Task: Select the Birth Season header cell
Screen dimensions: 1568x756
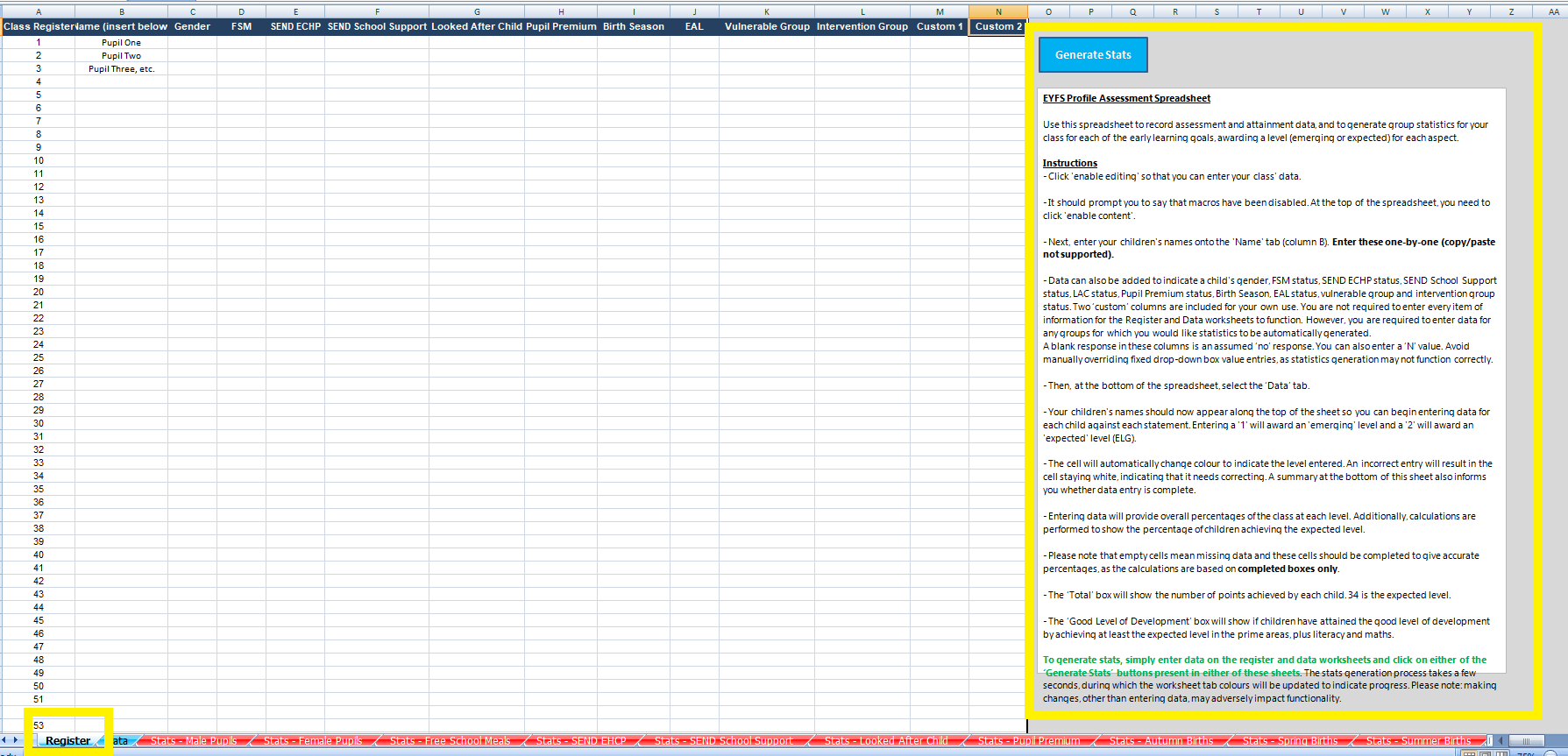Action: [x=633, y=26]
